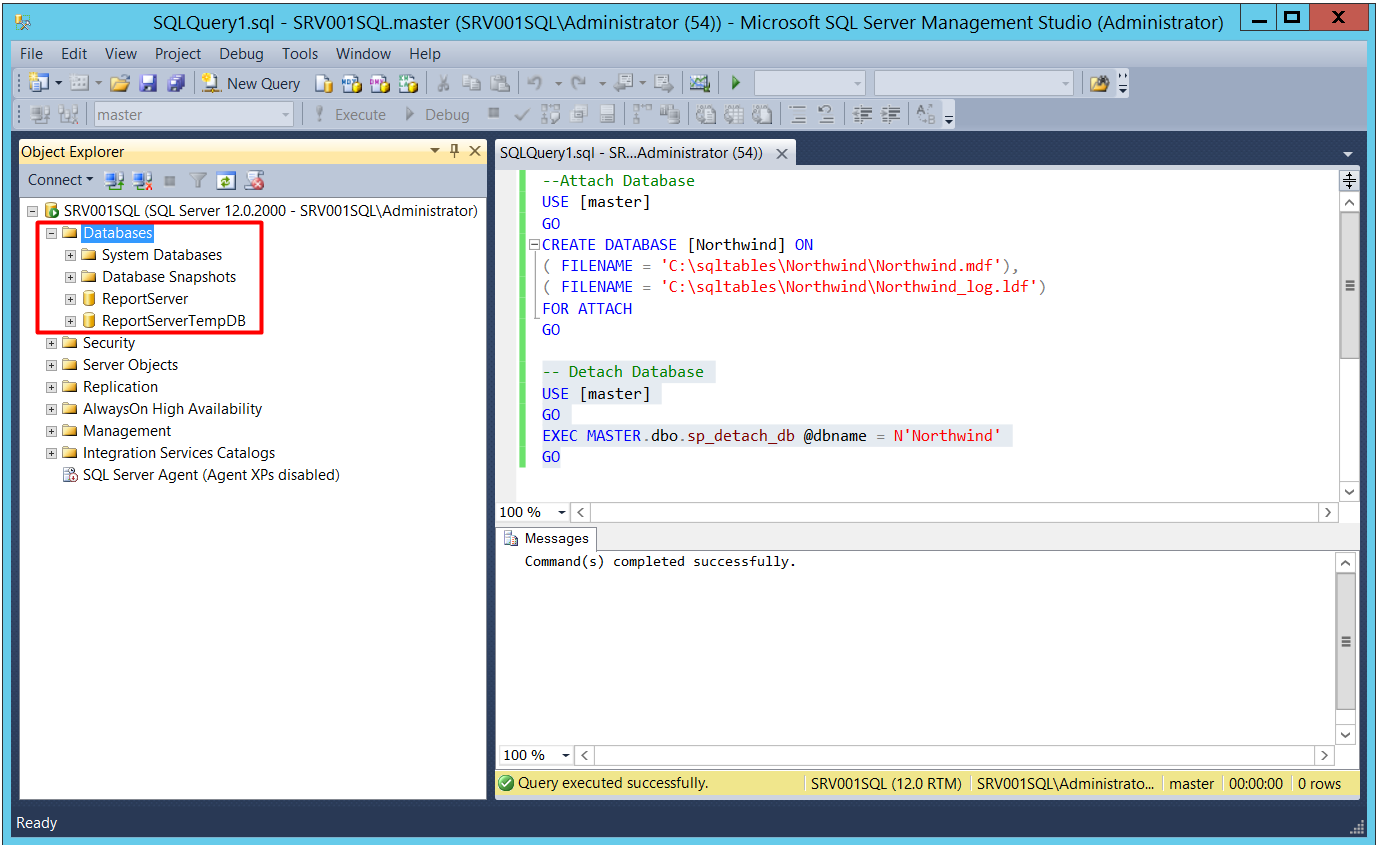Collapse the Databases tree node
Viewport: 1380px width, 845px height.
51,233
